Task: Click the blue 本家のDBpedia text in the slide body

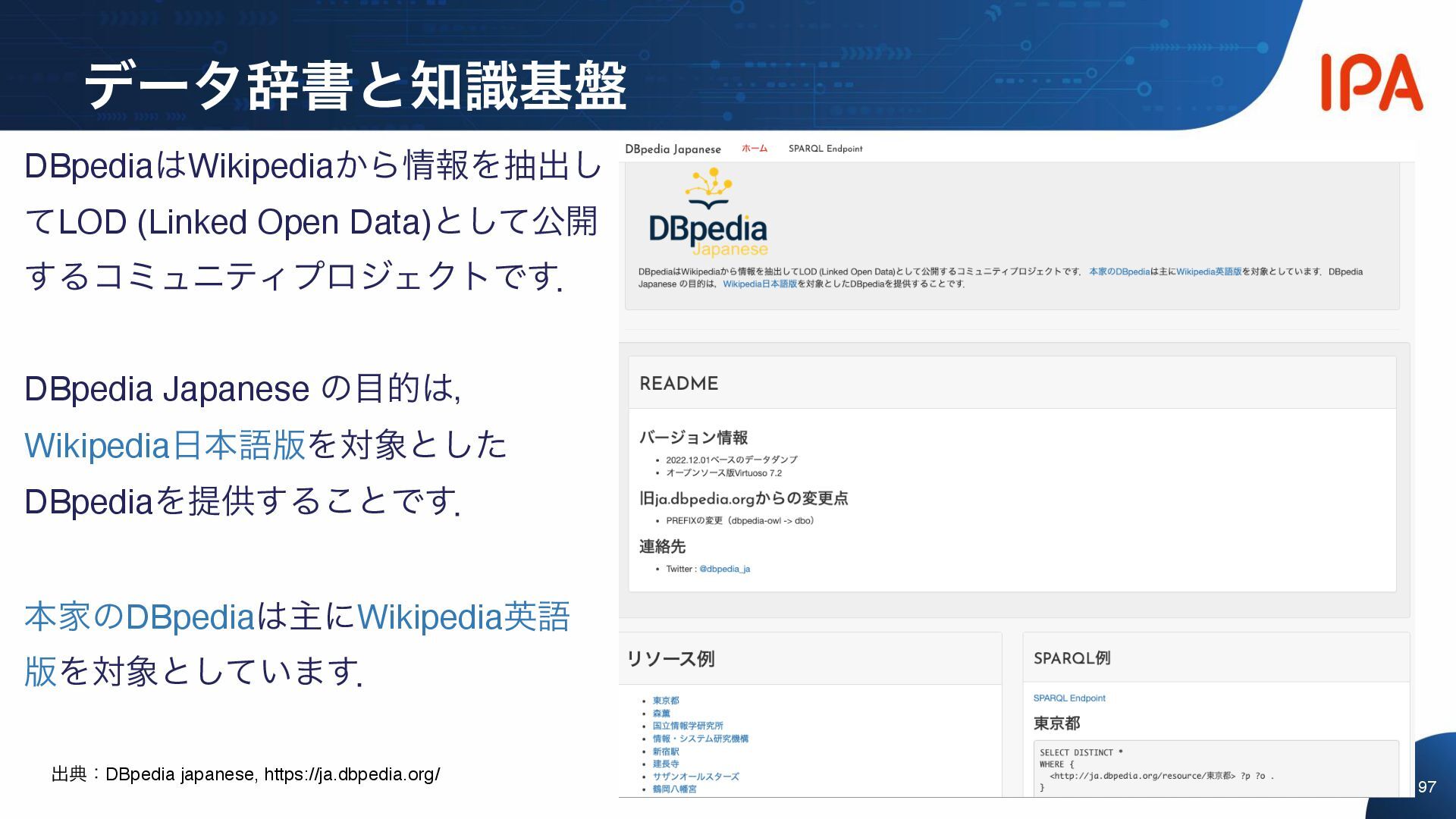Action: tap(139, 617)
